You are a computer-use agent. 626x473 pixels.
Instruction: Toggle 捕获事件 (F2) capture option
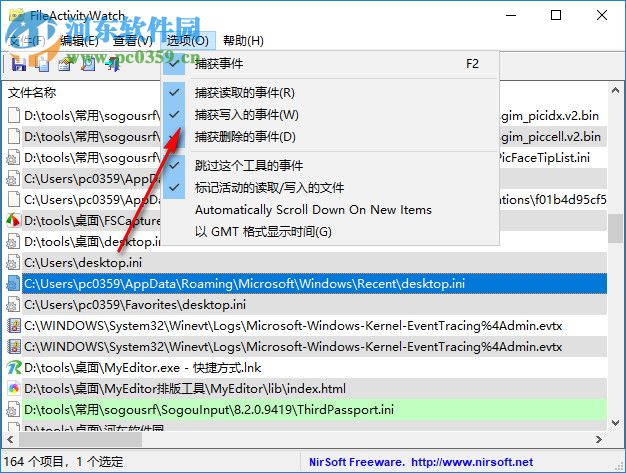(x=331, y=64)
